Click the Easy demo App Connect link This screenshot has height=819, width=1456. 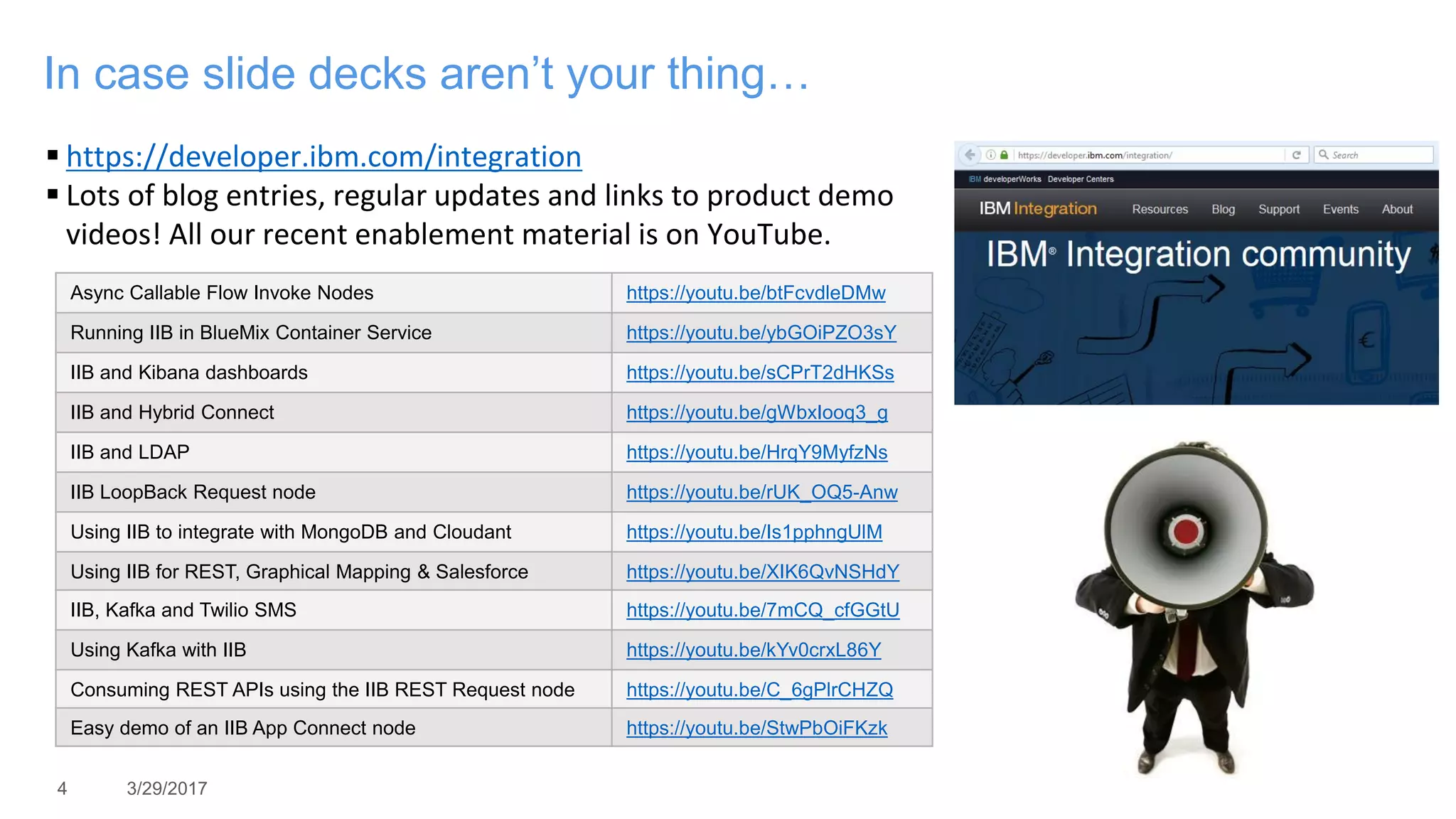pyautogui.click(x=756, y=728)
